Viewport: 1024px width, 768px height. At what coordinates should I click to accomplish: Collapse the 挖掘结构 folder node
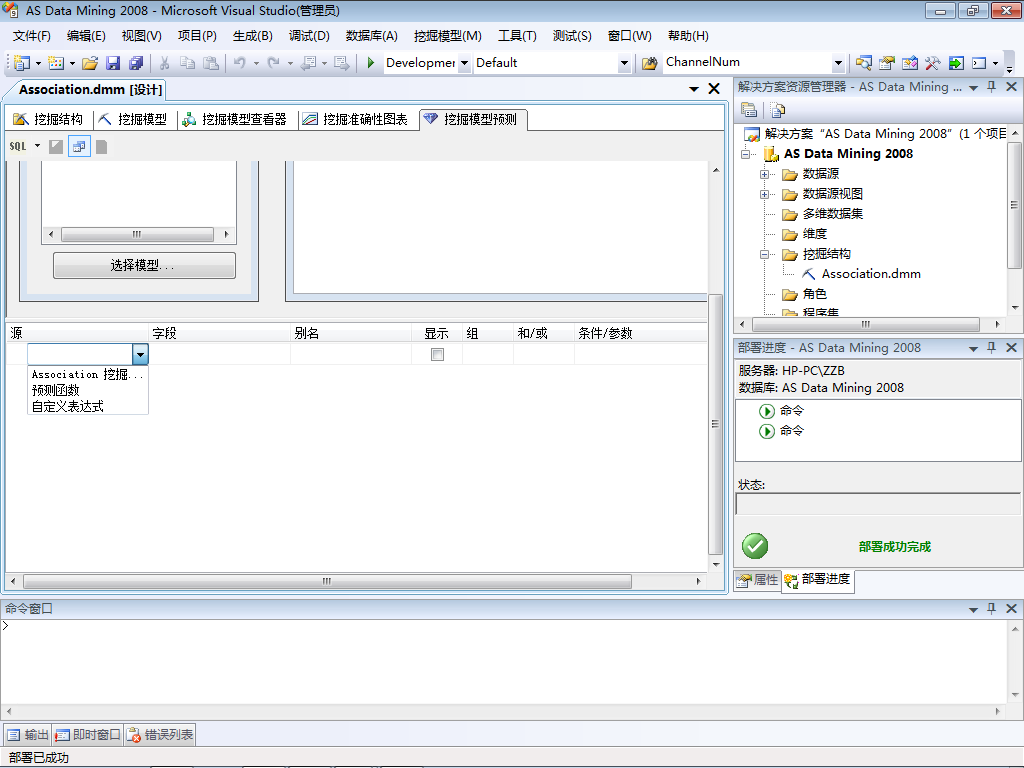[764, 254]
